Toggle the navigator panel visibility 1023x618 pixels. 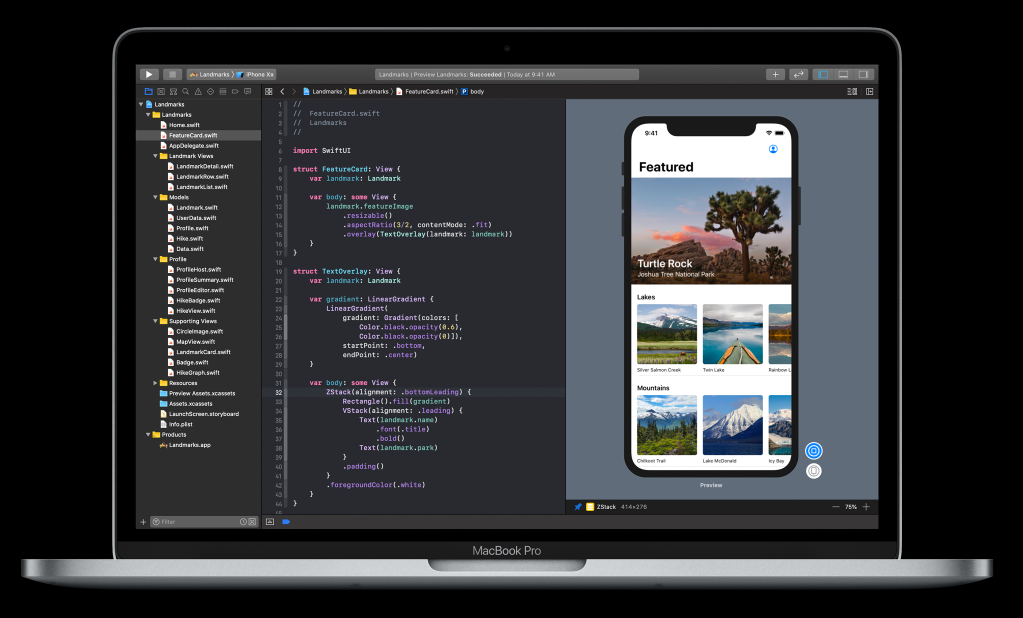tap(823, 74)
